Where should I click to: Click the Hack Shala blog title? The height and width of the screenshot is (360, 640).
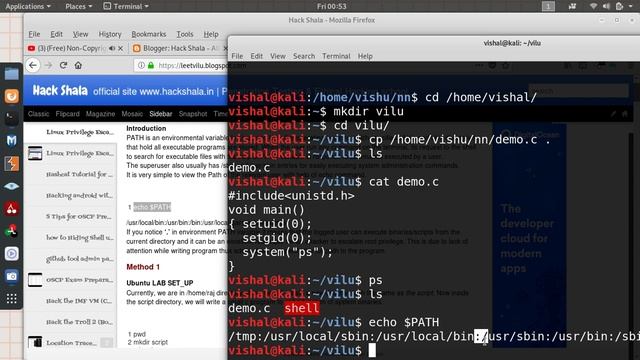(x=60, y=91)
